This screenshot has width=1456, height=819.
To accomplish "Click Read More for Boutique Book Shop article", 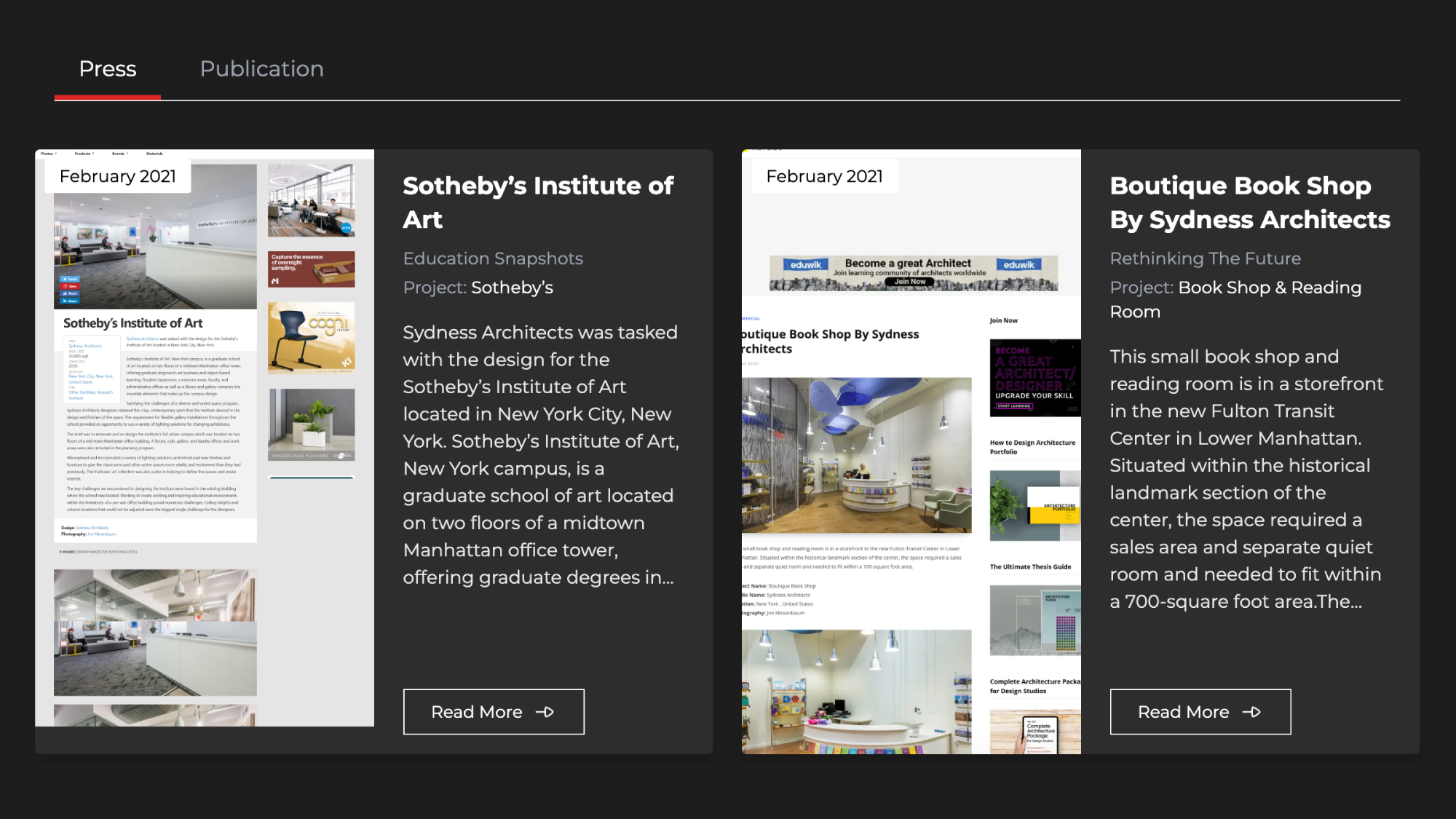I will point(1200,712).
